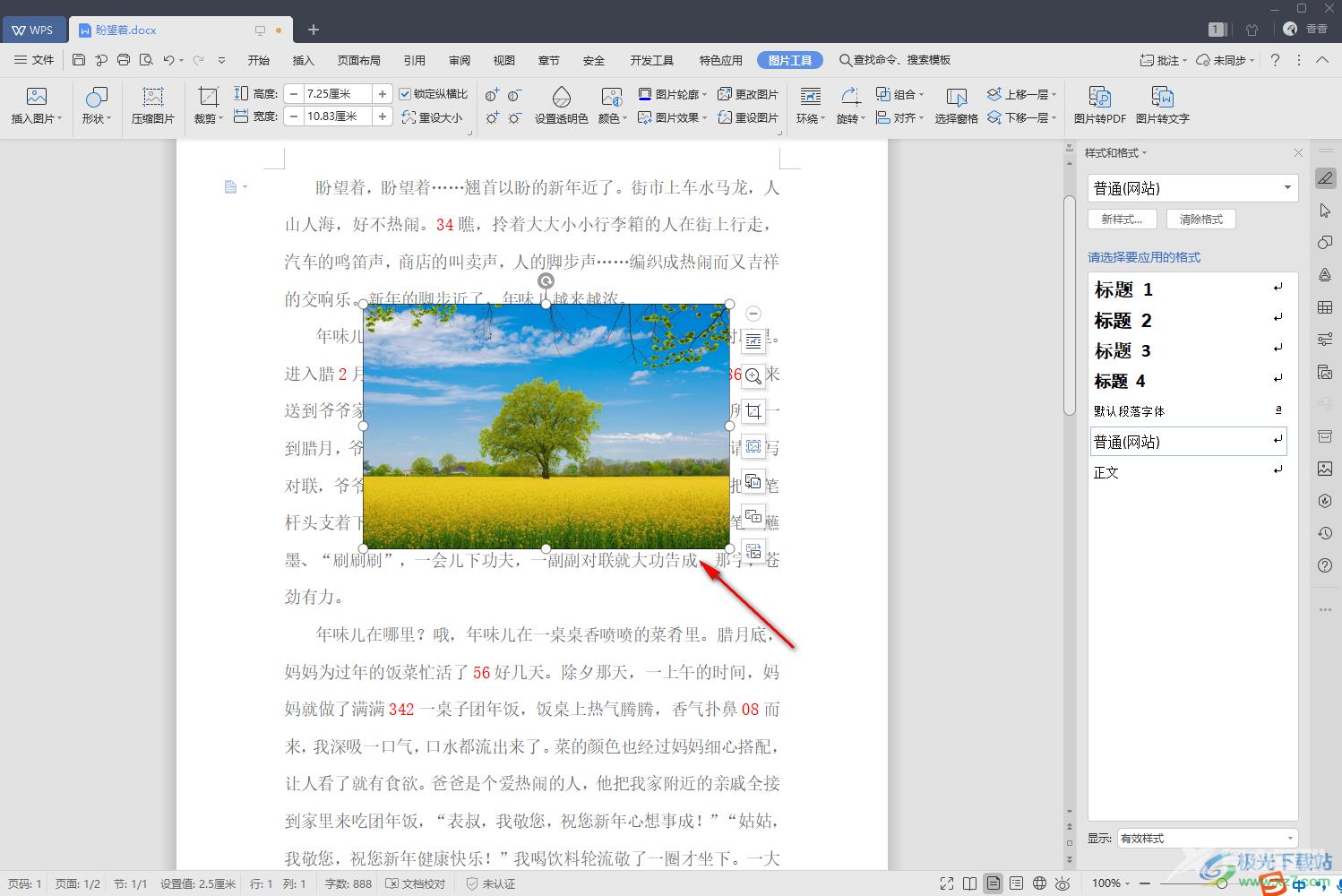Open Print Preview from quick access toolbar
This screenshot has height=896, width=1342.
(x=146, y=60)
